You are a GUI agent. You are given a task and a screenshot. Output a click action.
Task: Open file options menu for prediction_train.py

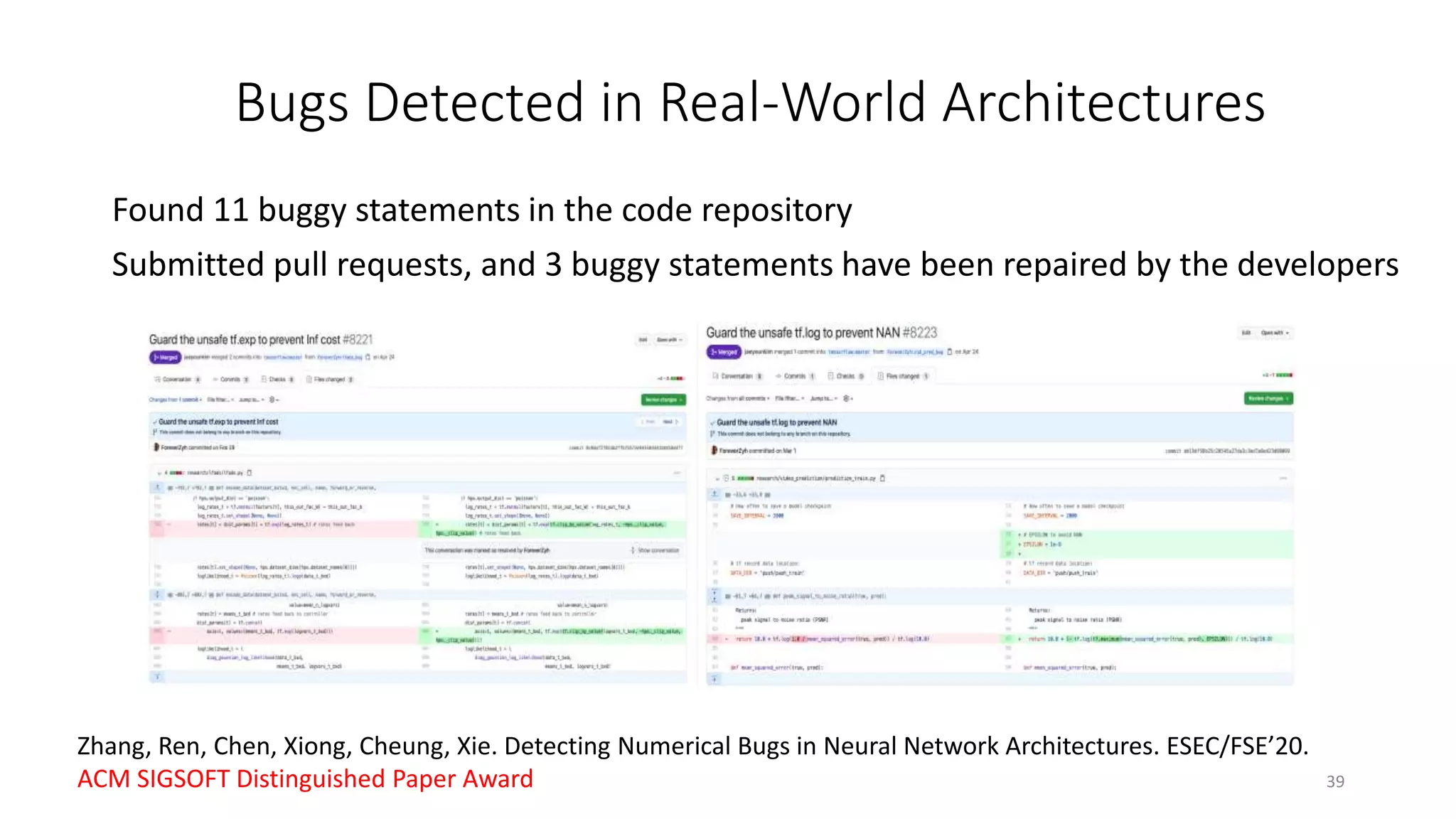(1283, 478)
